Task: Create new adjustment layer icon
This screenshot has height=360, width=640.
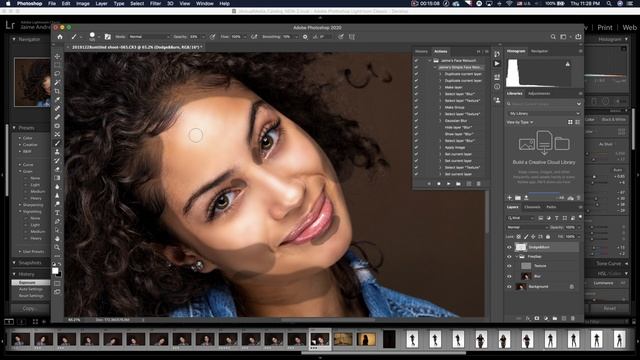Action: click(546, 318)
